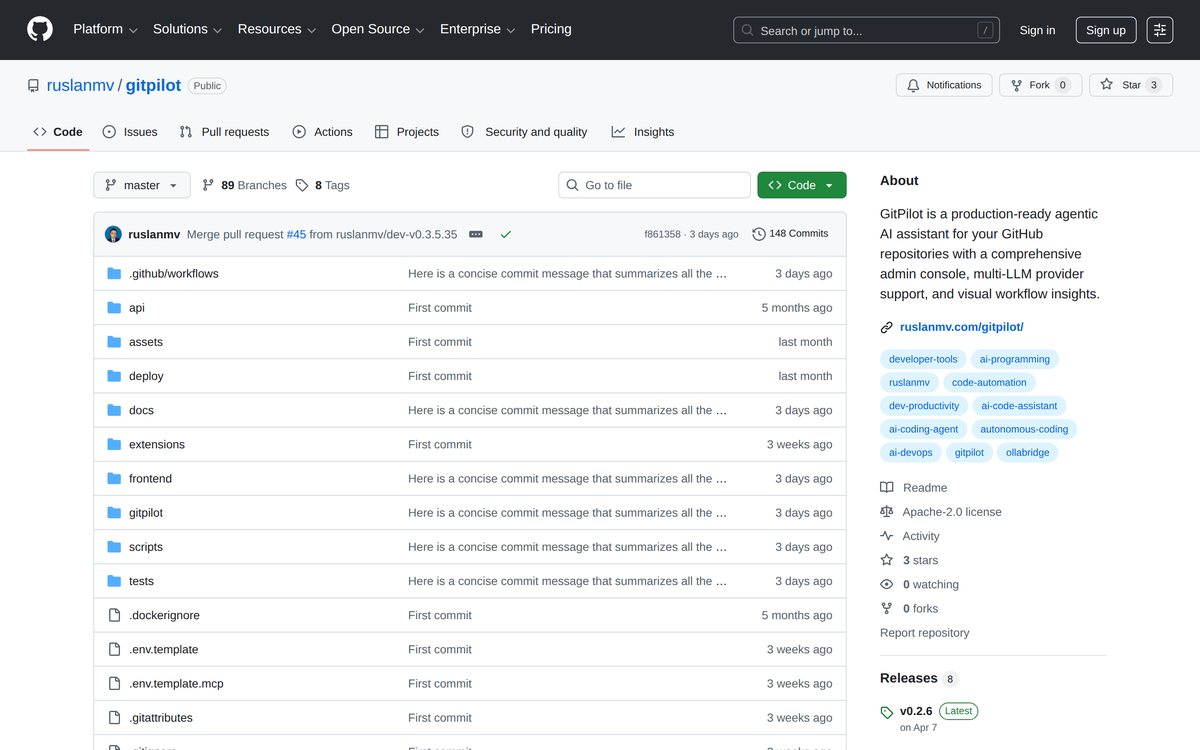Click the command palette icon beside Sign up
The width and height of the screenshot is (1200, 750).
[x=1160, y=30]
